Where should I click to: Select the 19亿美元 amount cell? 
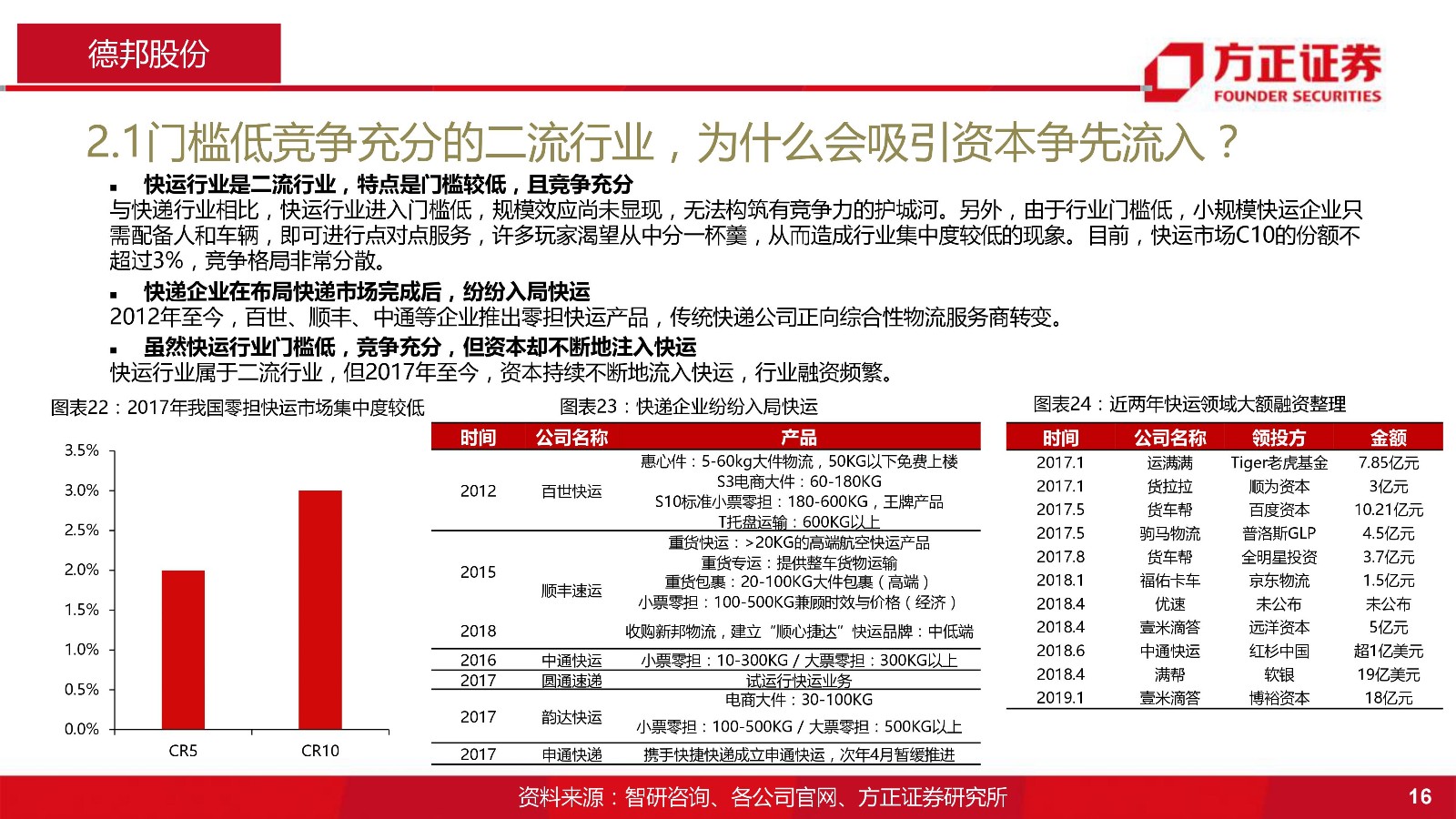[1389, 674]
